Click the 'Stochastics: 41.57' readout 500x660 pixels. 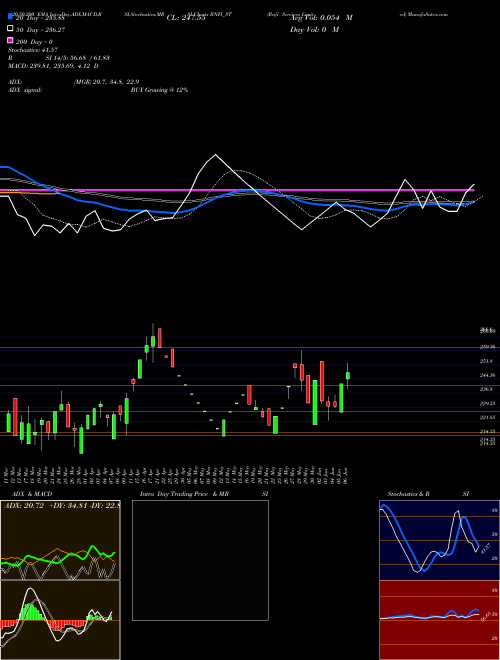33,50
